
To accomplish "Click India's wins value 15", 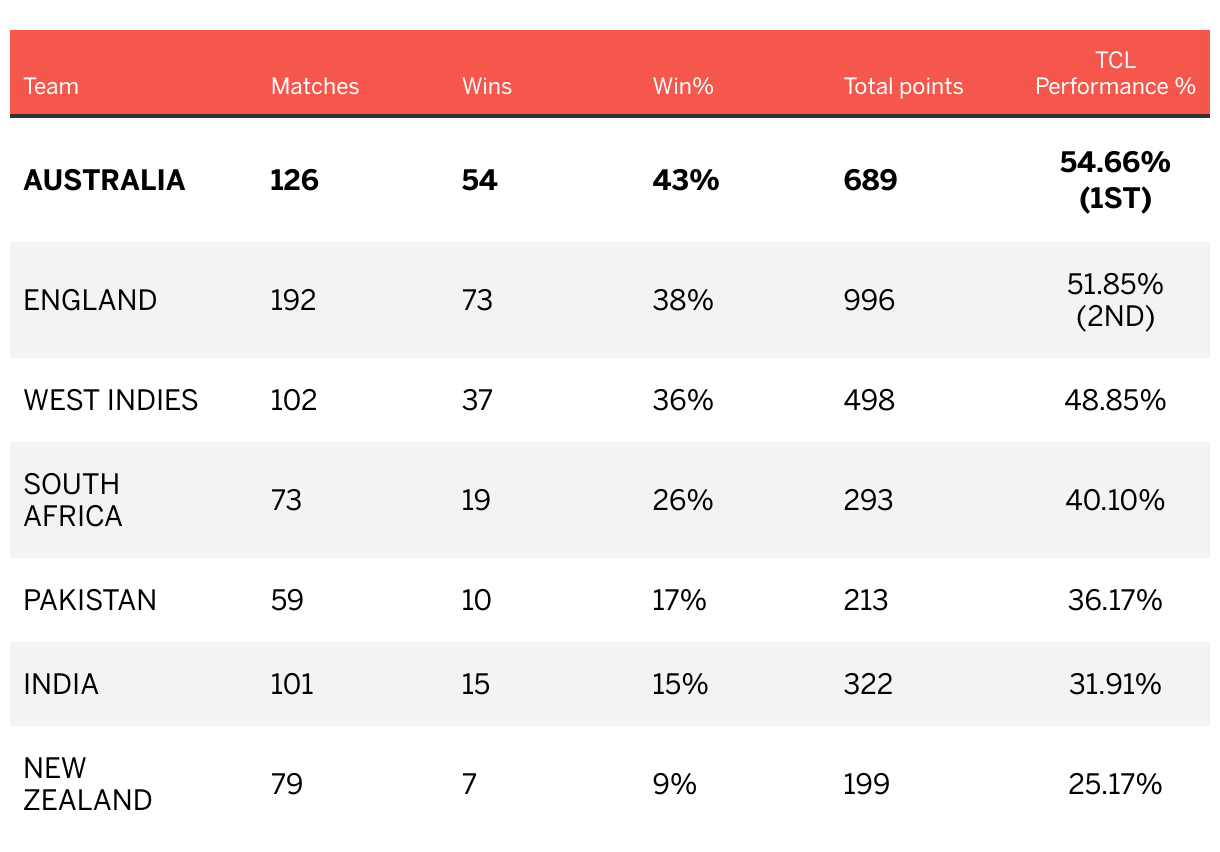I will tap(476, 684).
